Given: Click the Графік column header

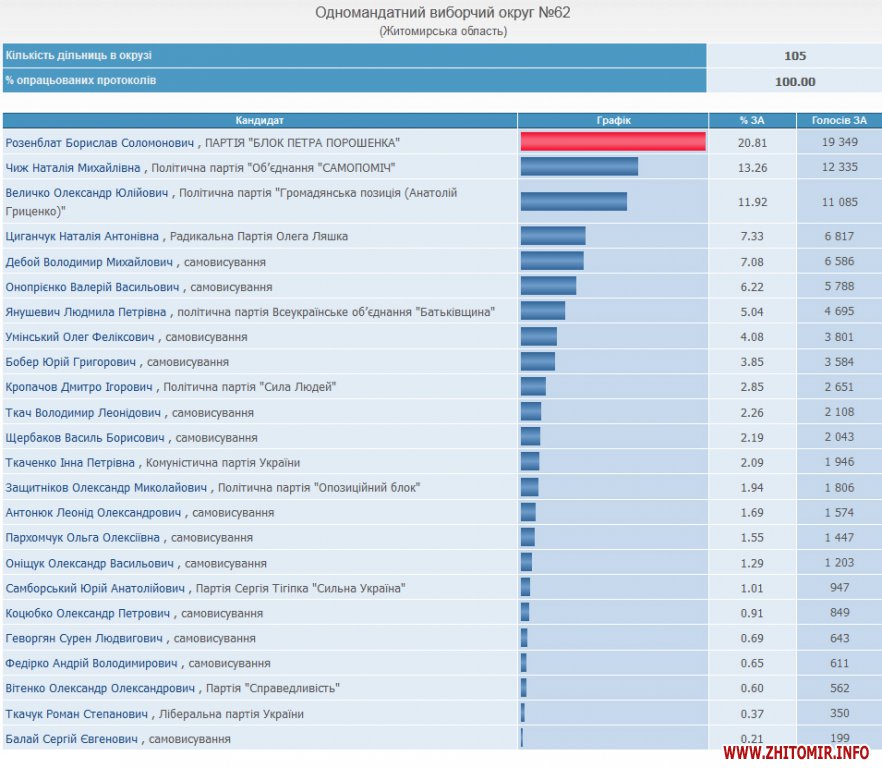Looking at the screenshot, I should coord(613,121).
